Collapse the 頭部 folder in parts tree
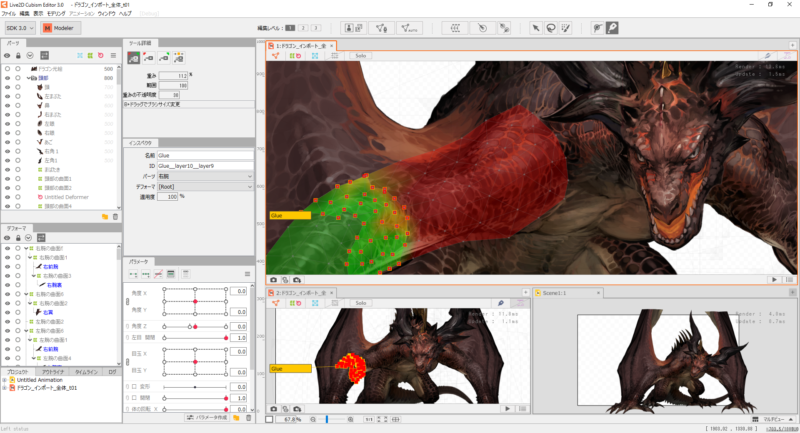800x433 pixels. coord(29,78)
